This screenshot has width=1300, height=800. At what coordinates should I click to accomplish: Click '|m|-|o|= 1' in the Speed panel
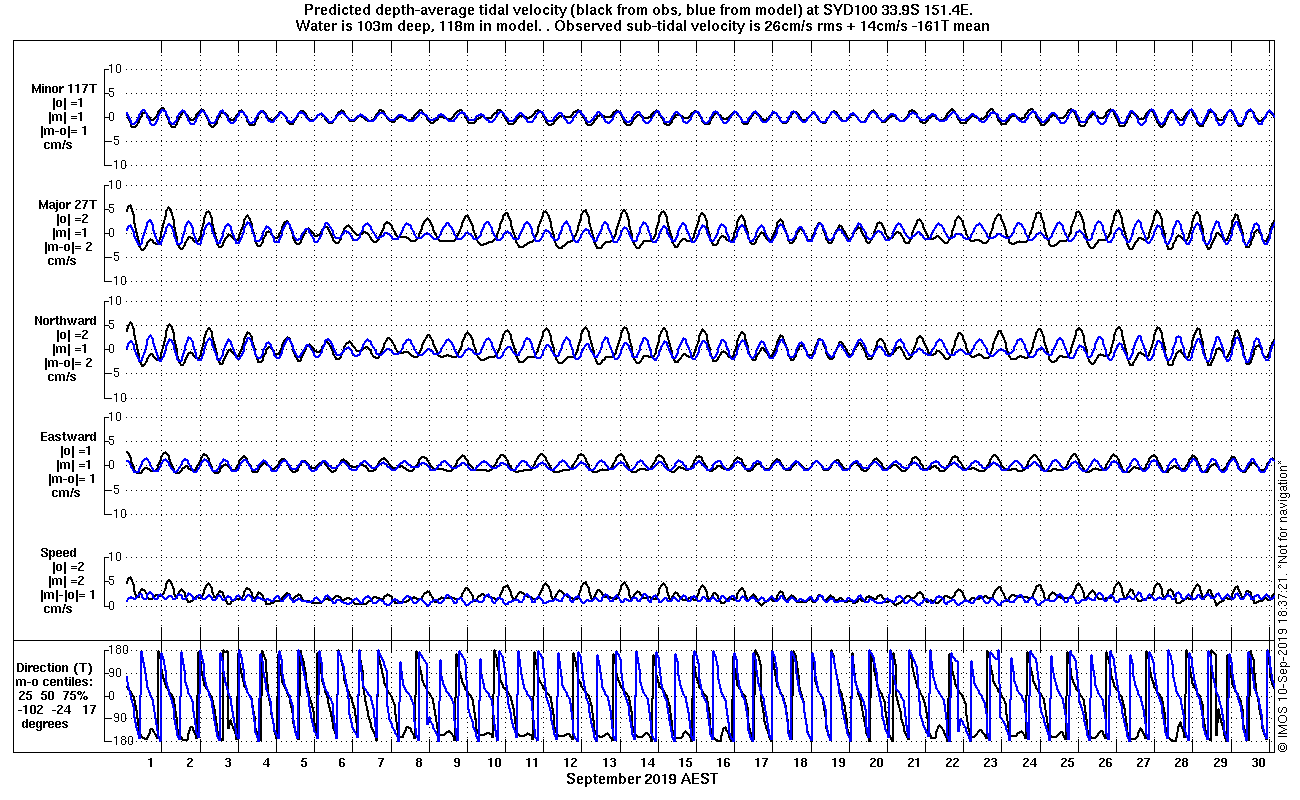tap(68, 595)
